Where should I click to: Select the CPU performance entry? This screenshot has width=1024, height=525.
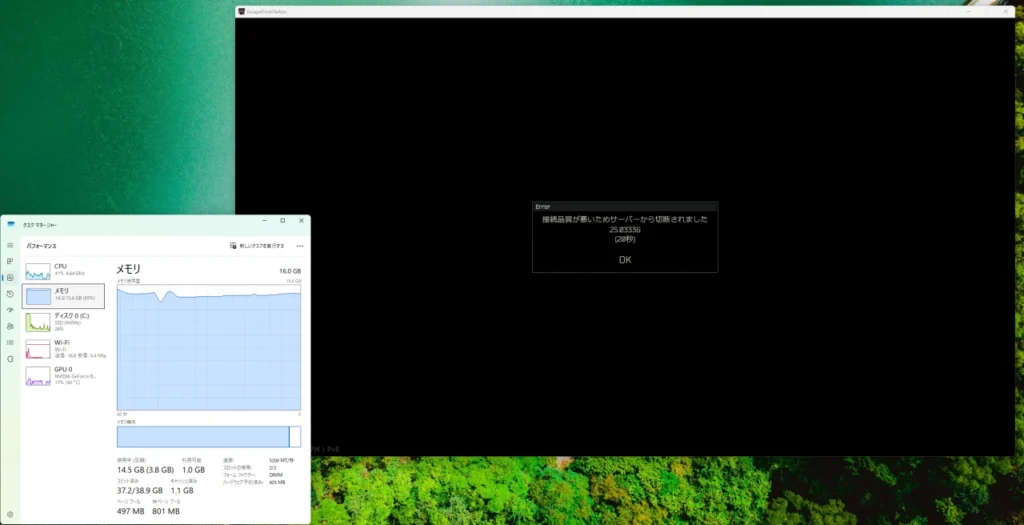[63, 270]
